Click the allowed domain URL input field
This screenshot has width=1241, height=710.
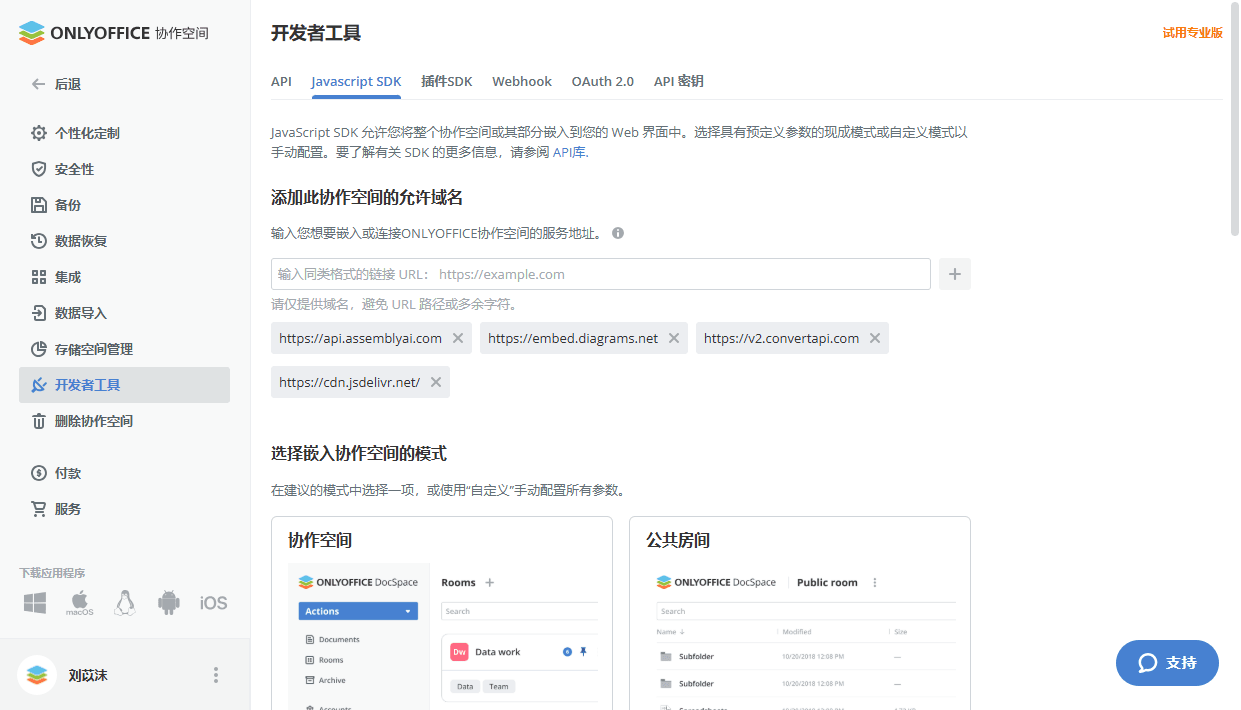click(601, 274)
